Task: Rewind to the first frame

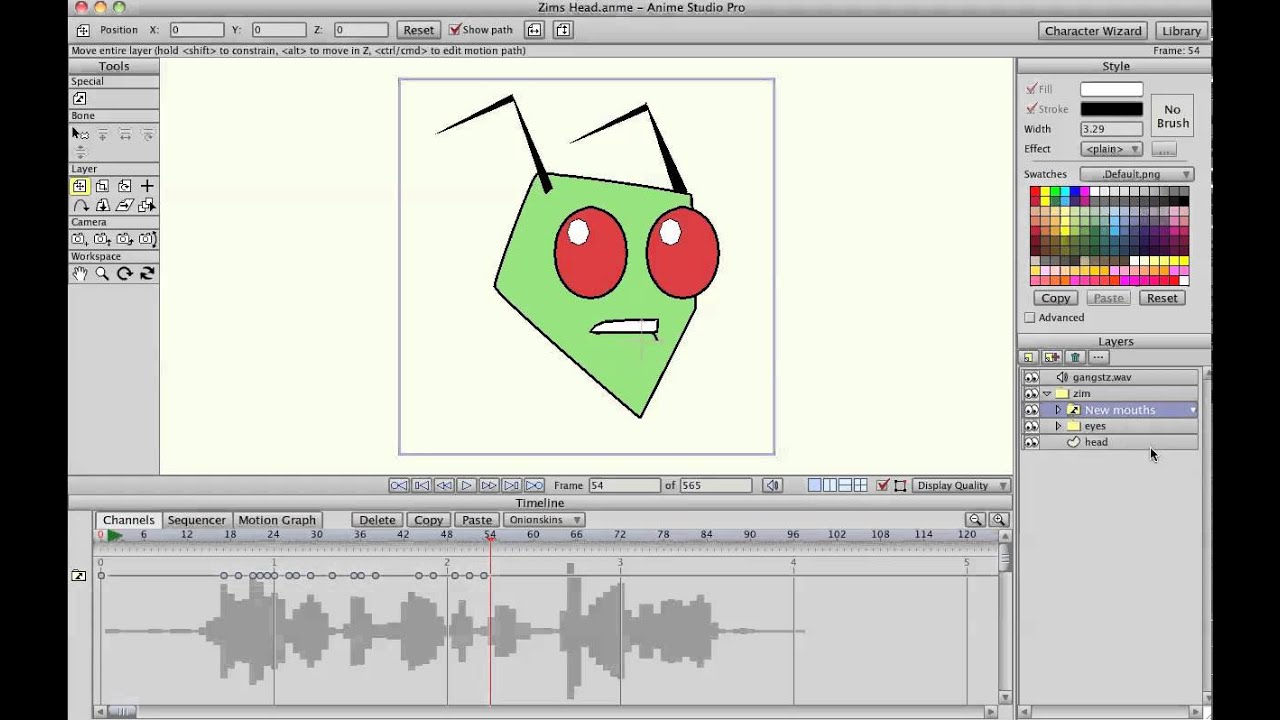Action: point(398,485)
